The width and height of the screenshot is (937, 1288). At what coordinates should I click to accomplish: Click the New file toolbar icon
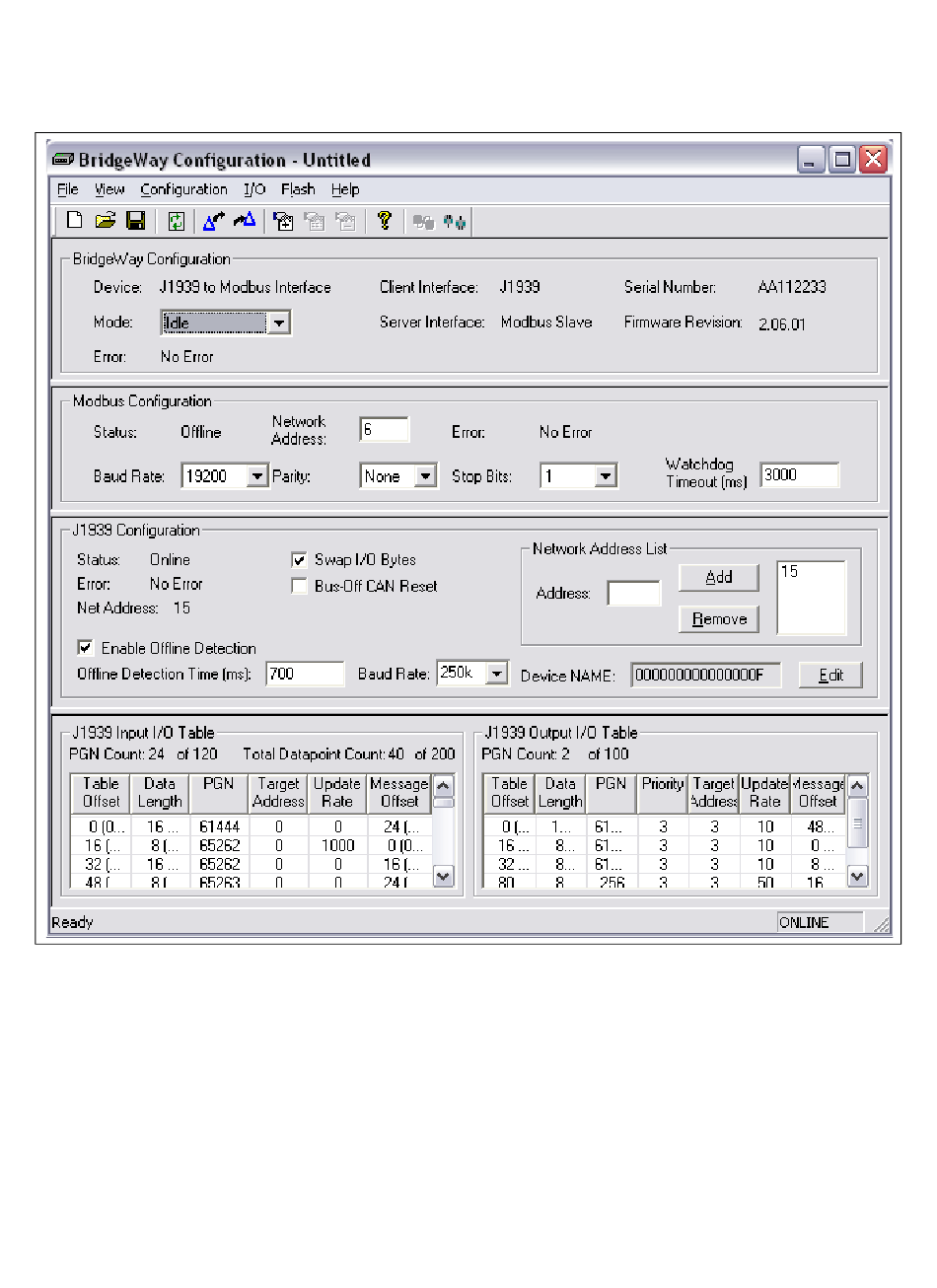pyautogui.click(x=74, y=220)
